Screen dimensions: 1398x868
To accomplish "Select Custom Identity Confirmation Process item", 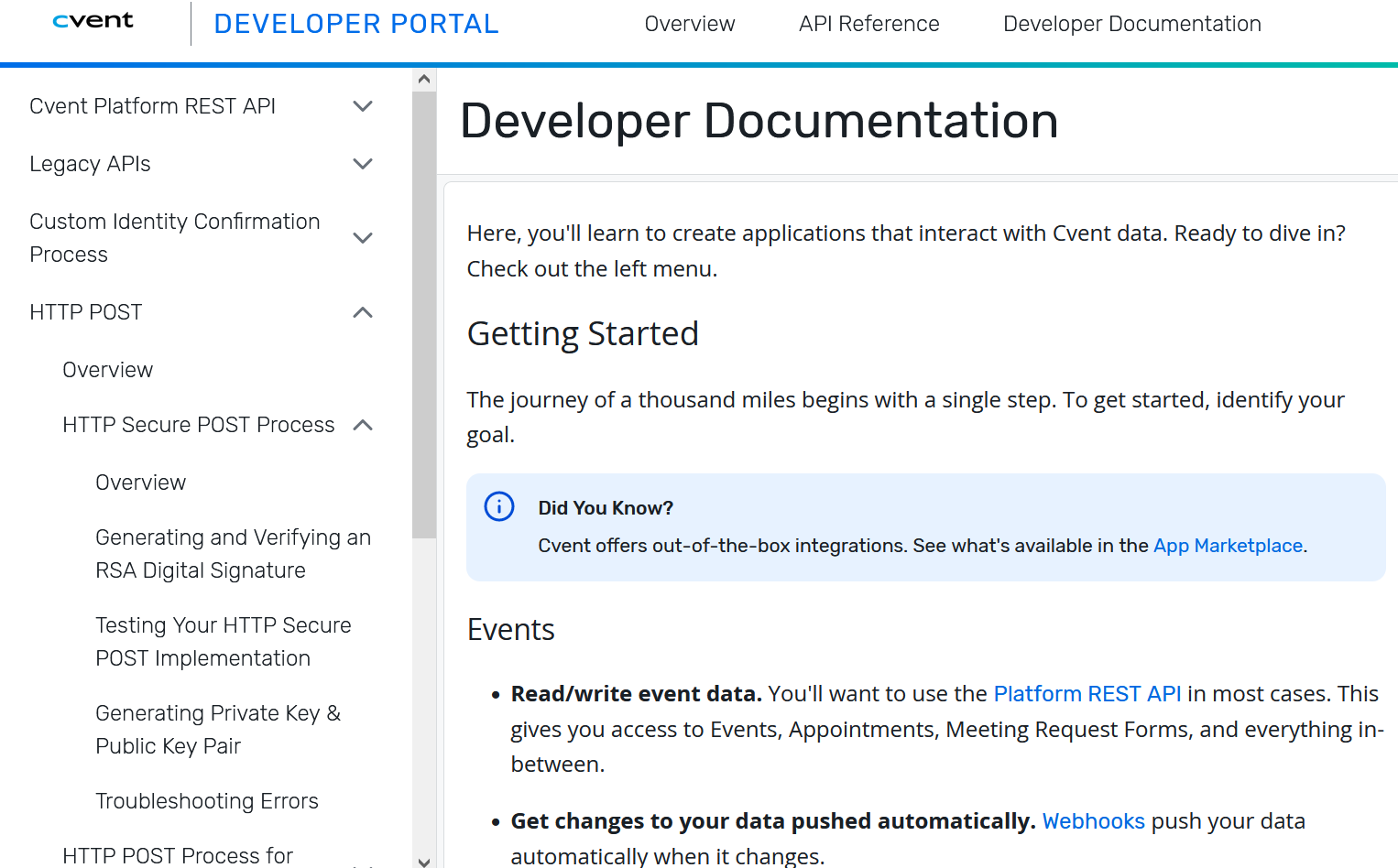I will (x=175, y=238).
